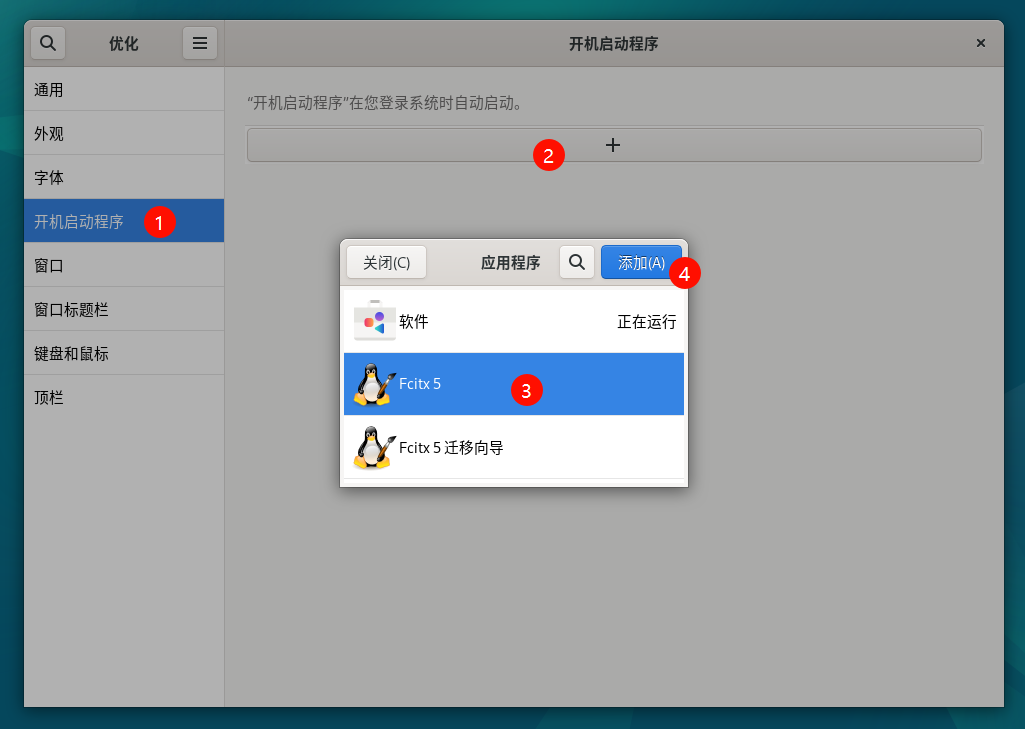Click the search icon in the 优化 header
This screenshot has width=1025, height=729.
coord(48,43)
